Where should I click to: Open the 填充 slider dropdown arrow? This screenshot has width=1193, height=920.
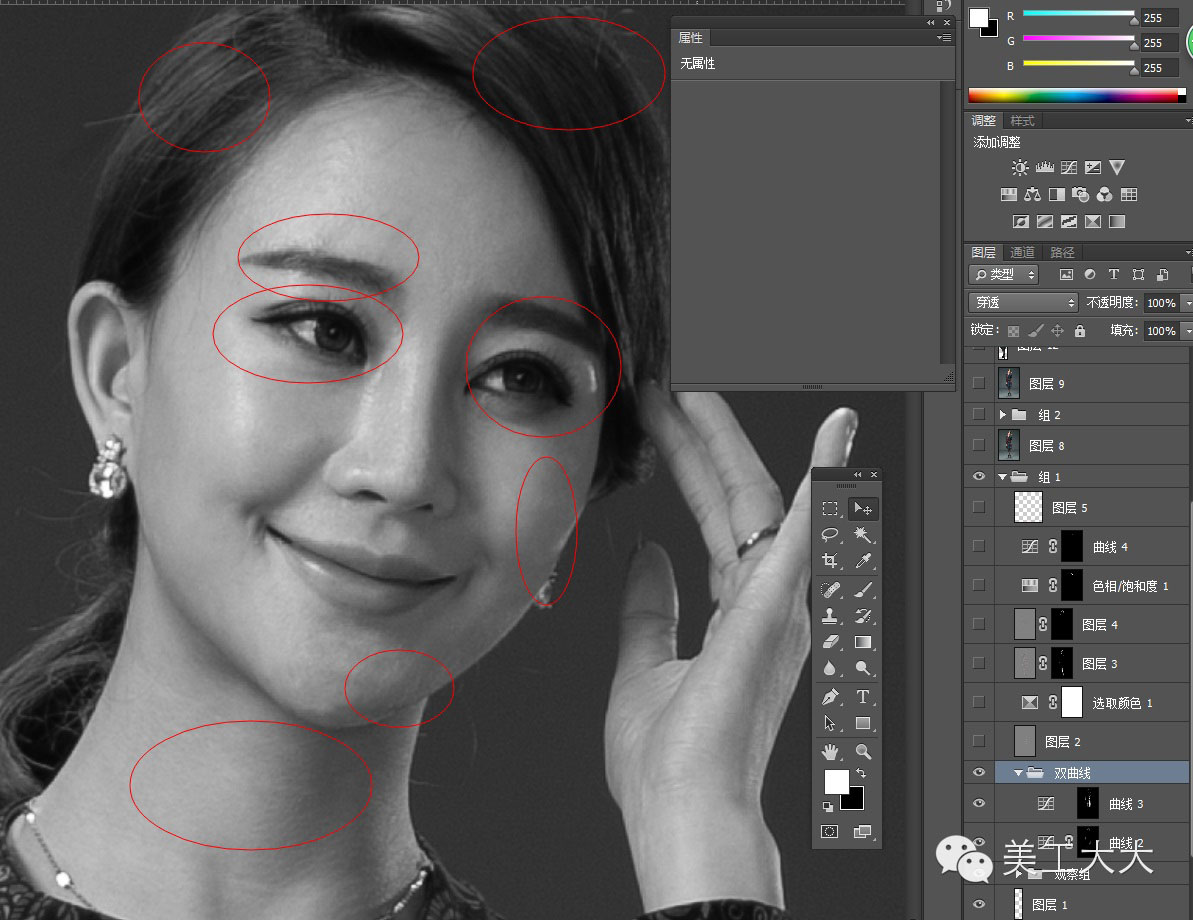tap(1187, 331)
